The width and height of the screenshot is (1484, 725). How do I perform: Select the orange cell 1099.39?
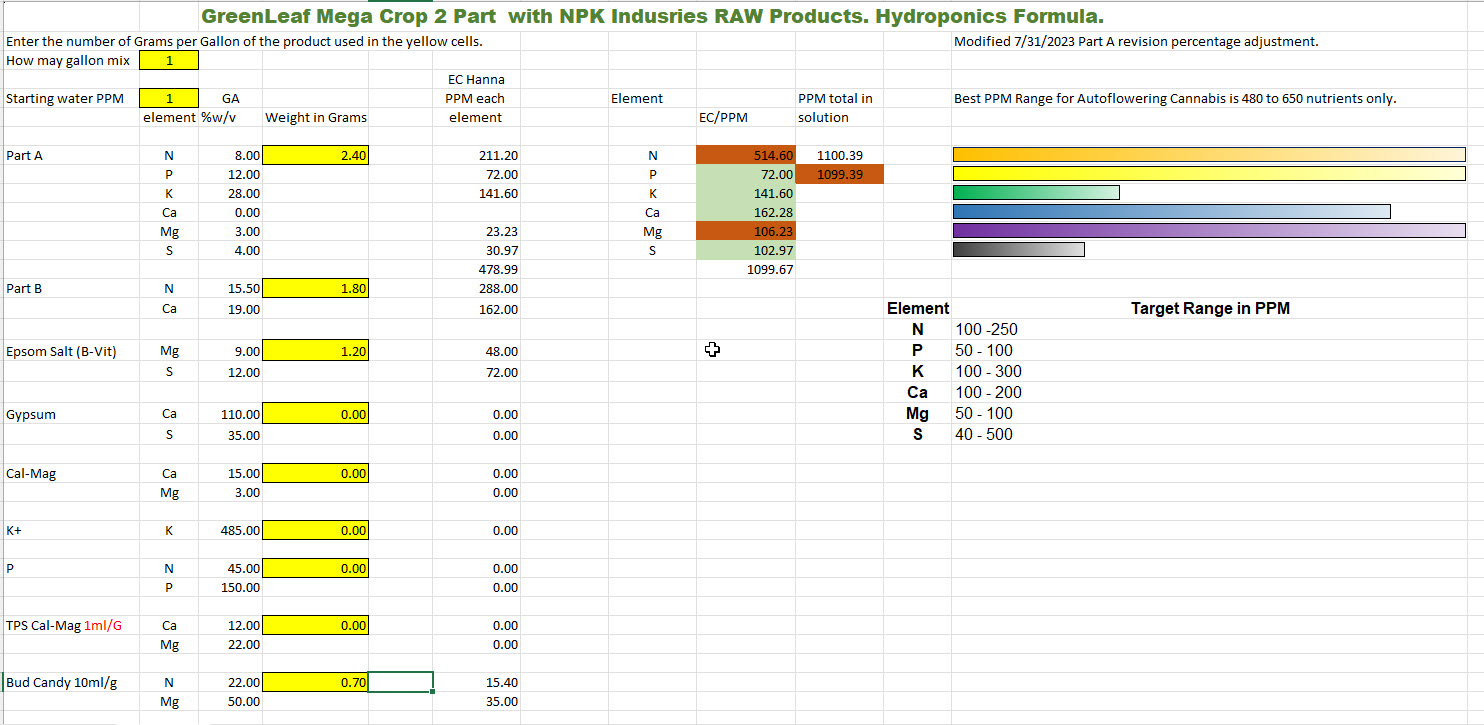(x=840, y=174)
